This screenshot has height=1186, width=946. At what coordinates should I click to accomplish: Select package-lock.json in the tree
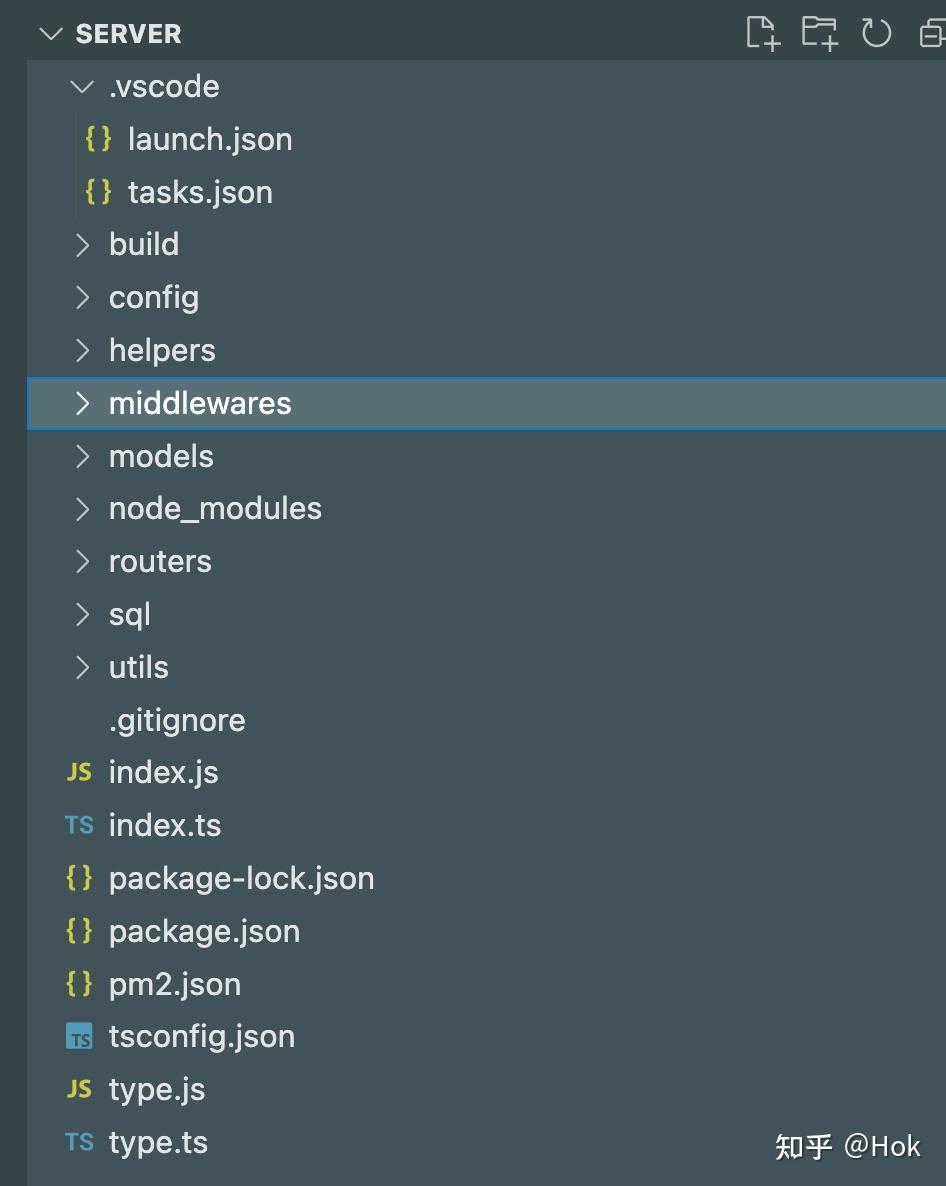tap(241, 878)
